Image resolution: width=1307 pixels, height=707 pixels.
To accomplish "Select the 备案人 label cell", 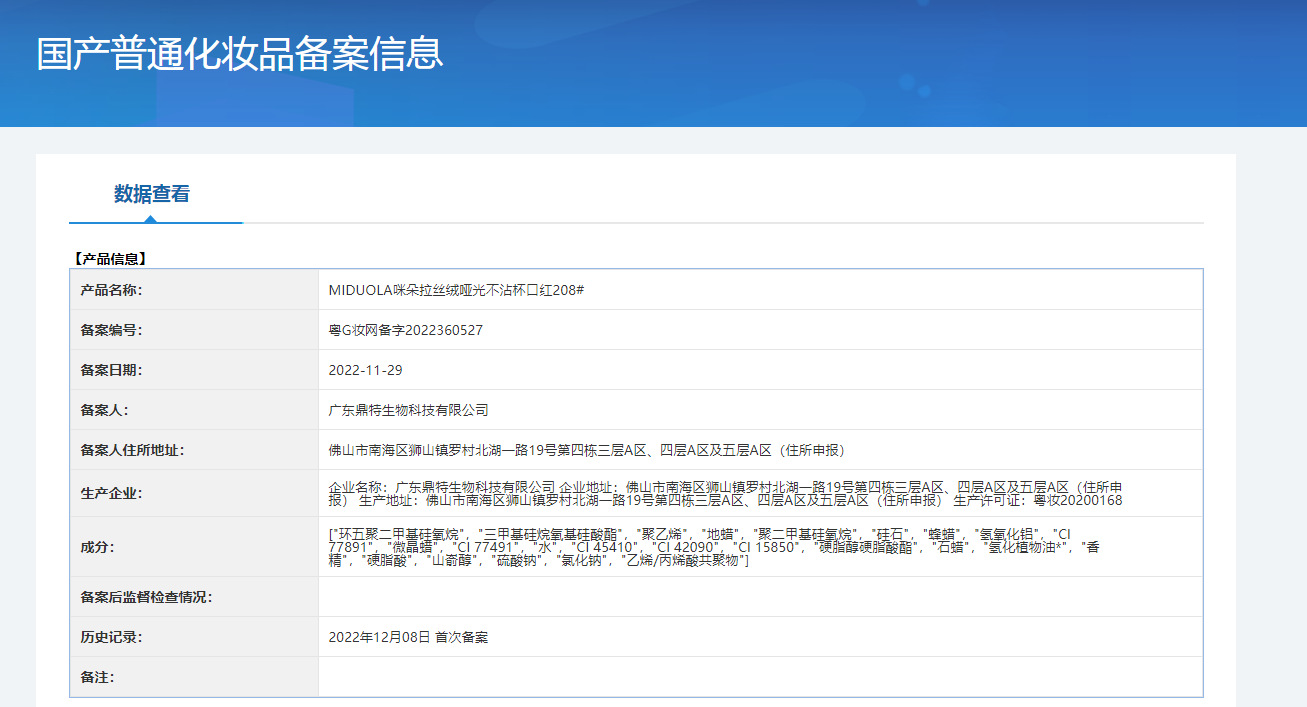I will (194, 410).
